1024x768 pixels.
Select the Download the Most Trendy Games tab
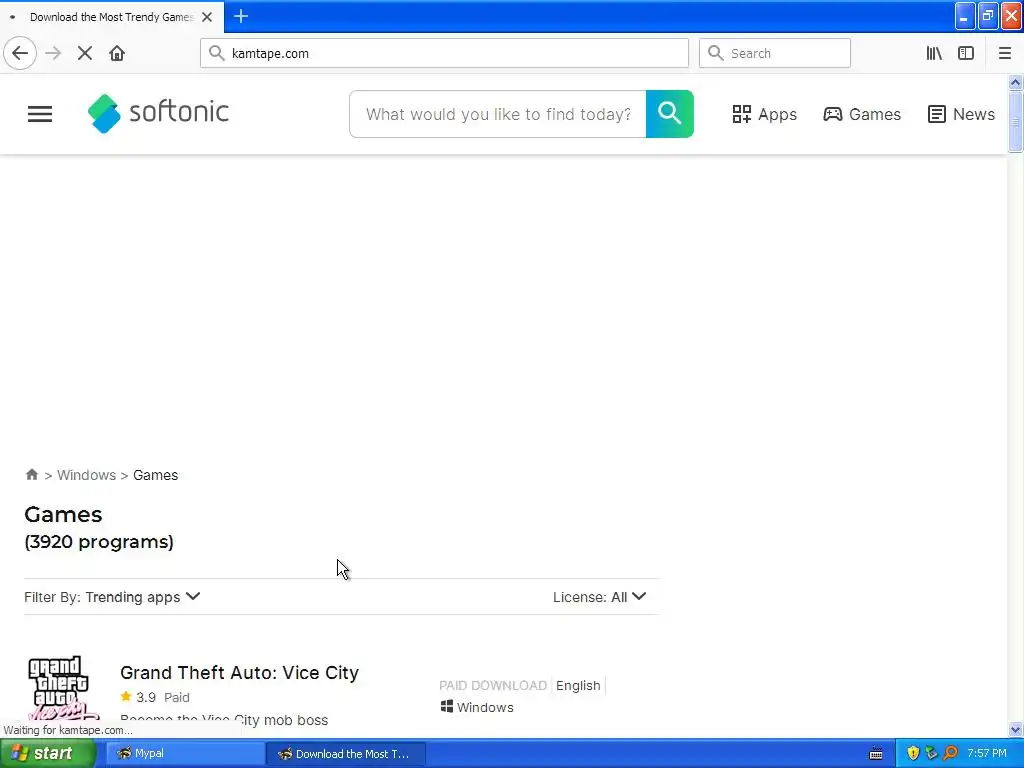111,17
